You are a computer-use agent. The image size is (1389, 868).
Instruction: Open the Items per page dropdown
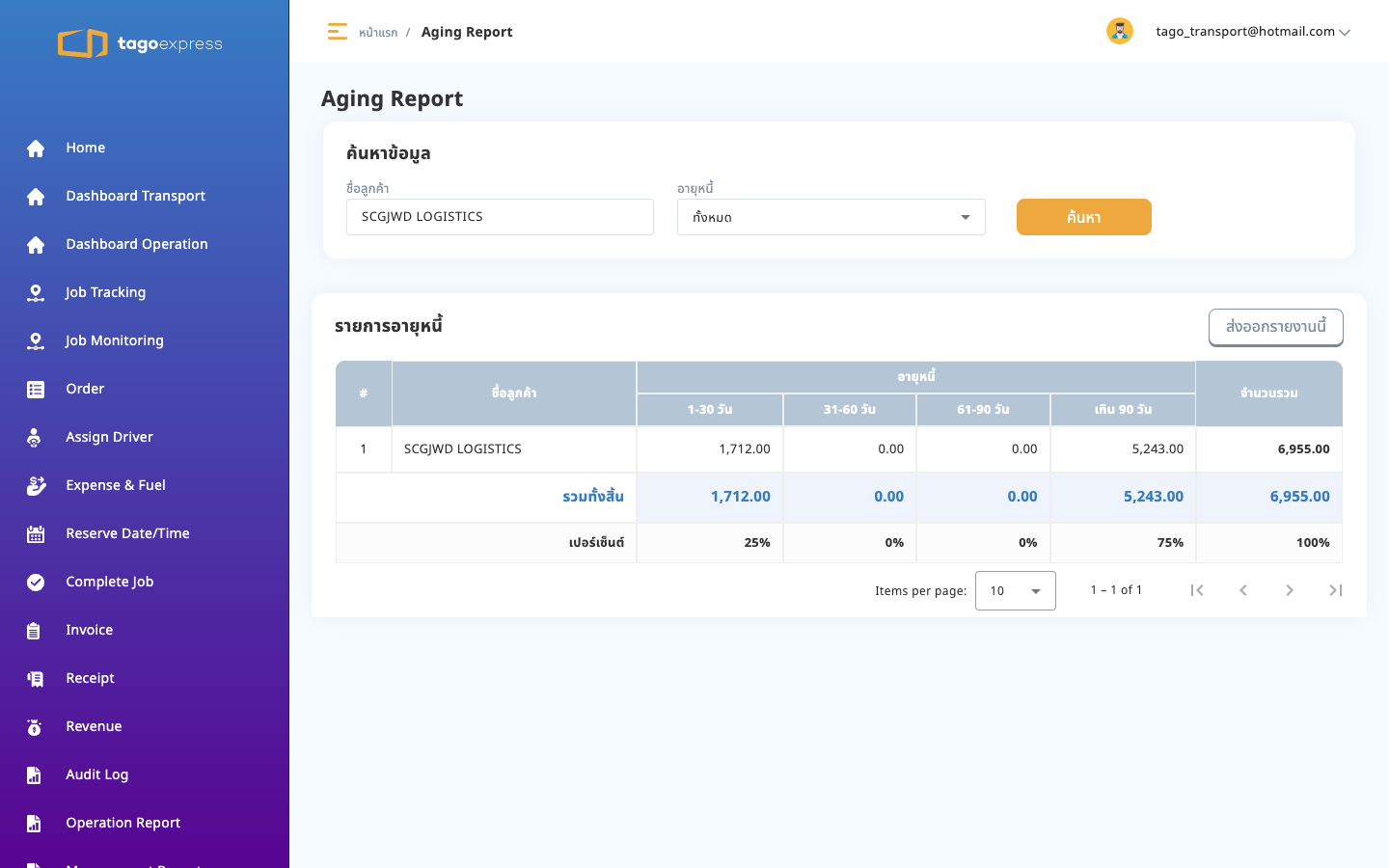(x=1016, y=590)
